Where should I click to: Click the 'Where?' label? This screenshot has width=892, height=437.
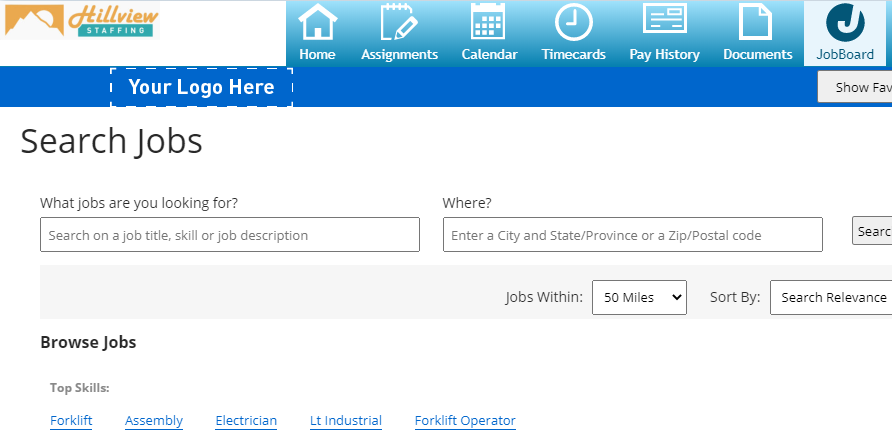point(467,203)
